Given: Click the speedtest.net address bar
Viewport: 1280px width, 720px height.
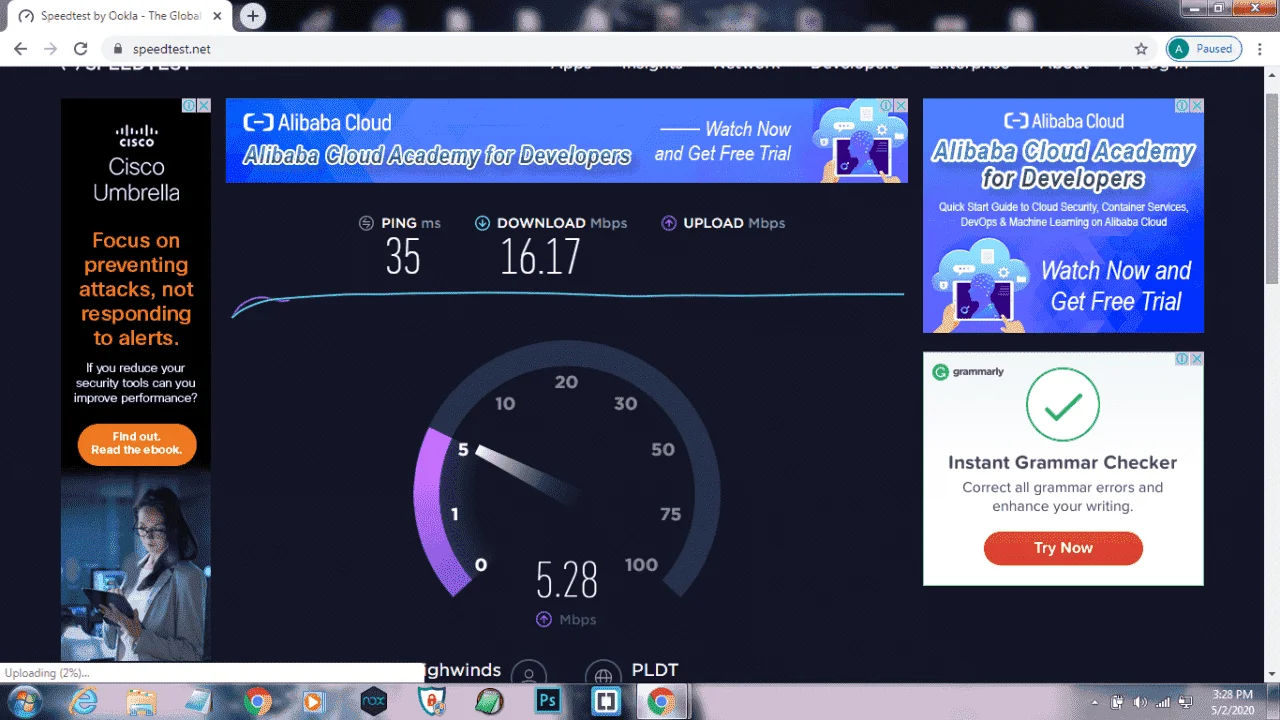Looking at the screenshot, I should 630,48.
